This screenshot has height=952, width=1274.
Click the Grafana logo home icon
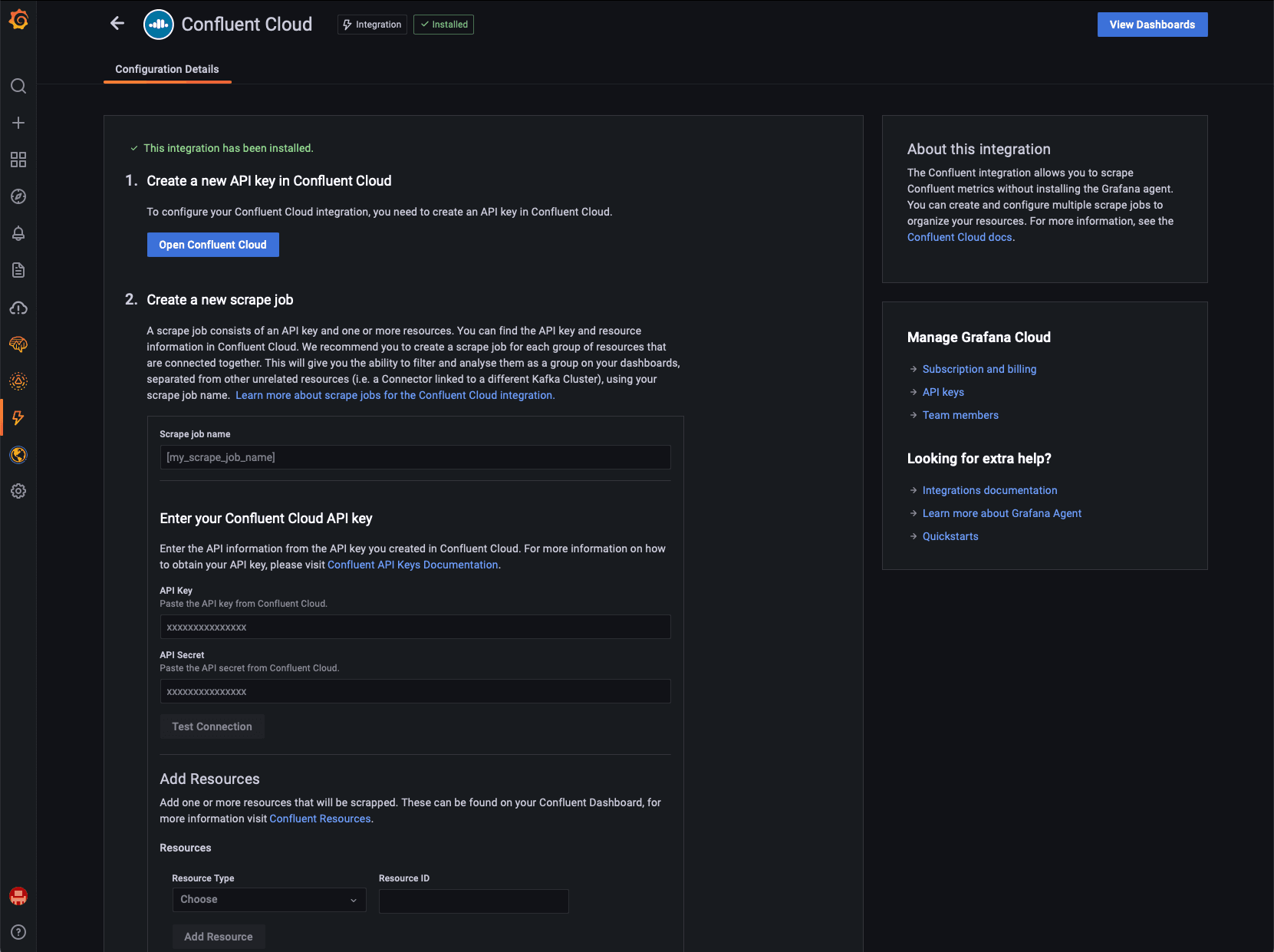[18, 20]
